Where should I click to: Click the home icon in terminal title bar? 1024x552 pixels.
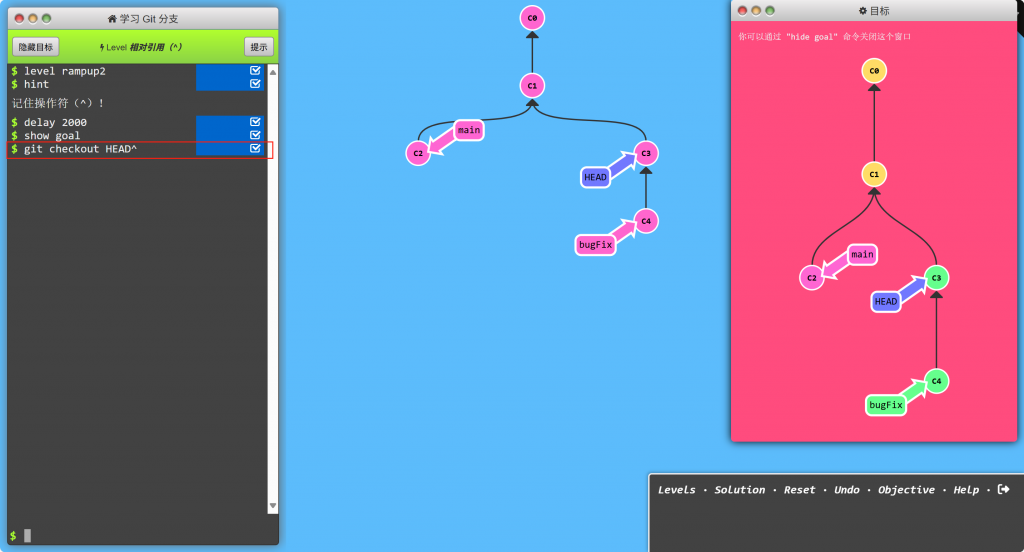(x=112, y=19)
